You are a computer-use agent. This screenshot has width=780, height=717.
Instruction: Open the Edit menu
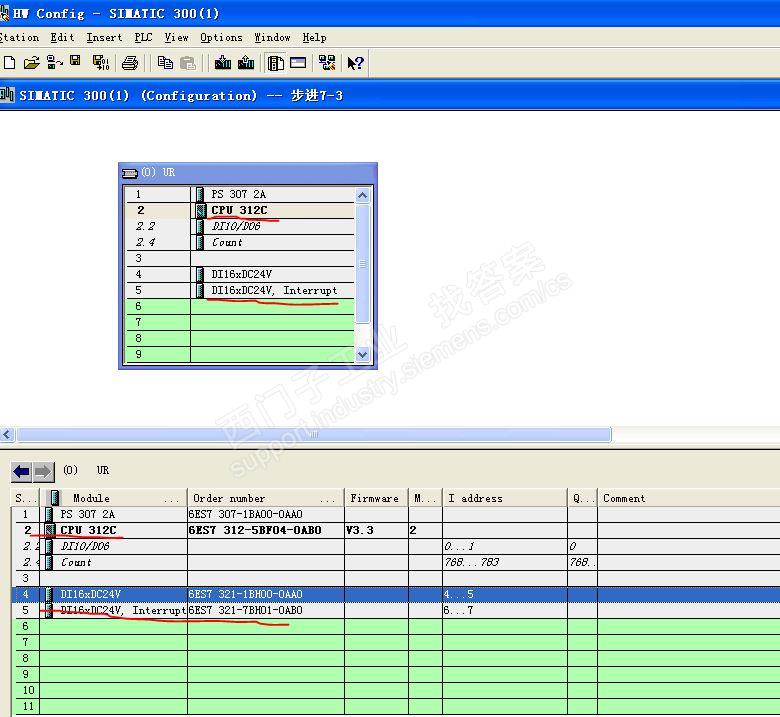(62, 38)
